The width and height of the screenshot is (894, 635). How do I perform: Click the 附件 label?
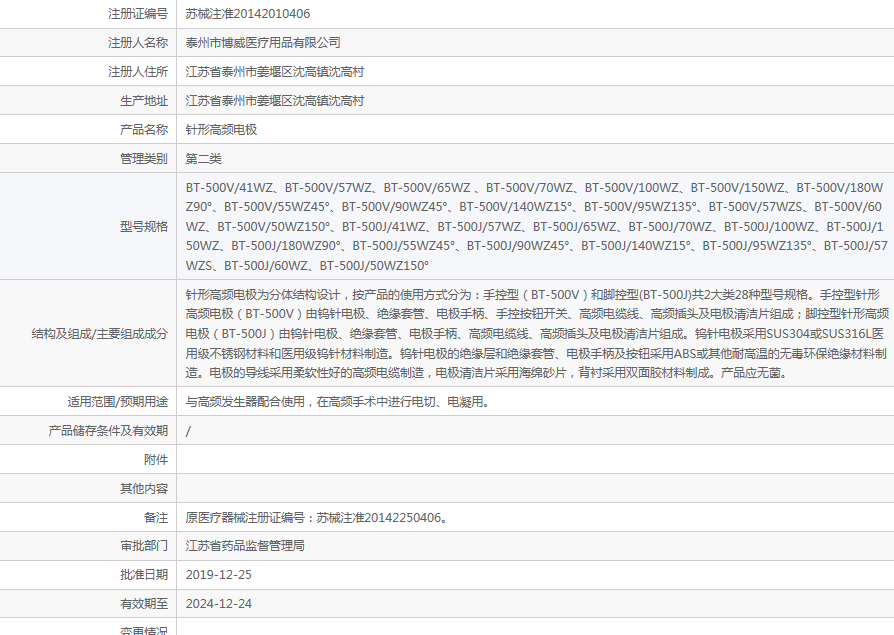click(x=156, y=460)
